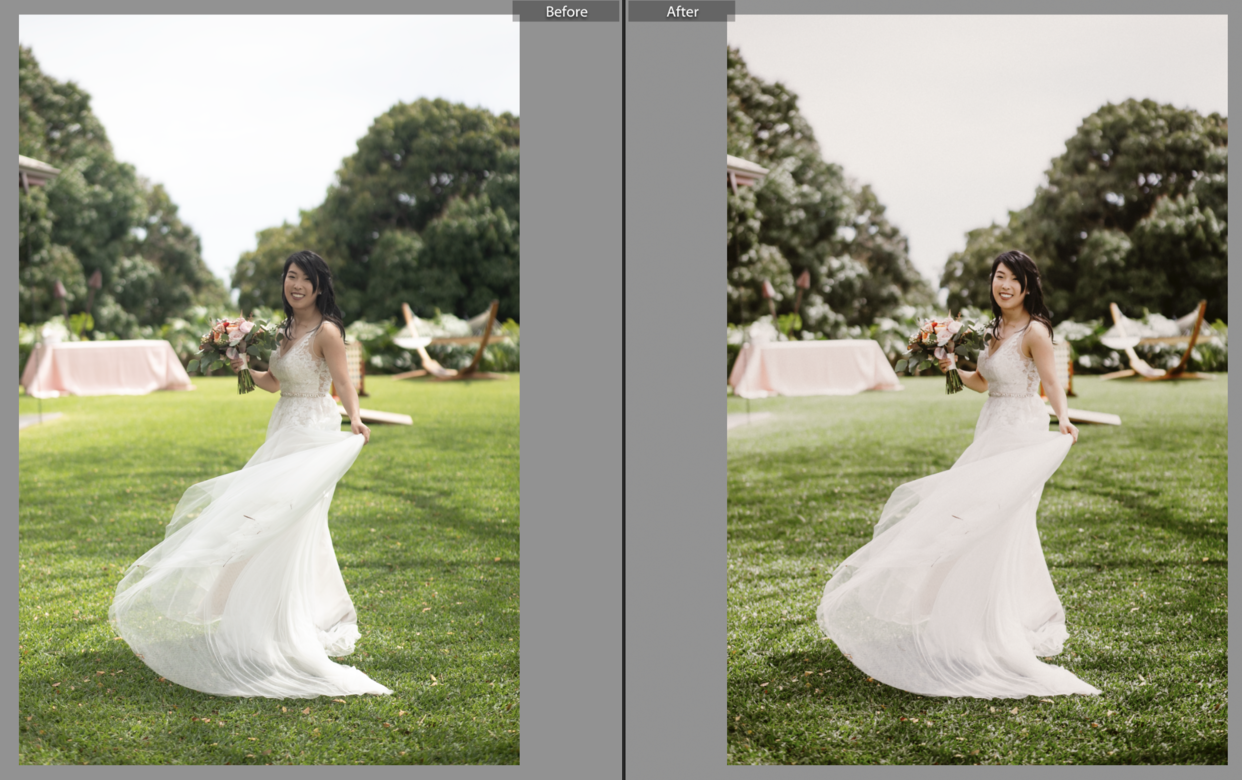Click the Before label
The height and width of the screenshot is (780, 1242).
pos(566,12)
